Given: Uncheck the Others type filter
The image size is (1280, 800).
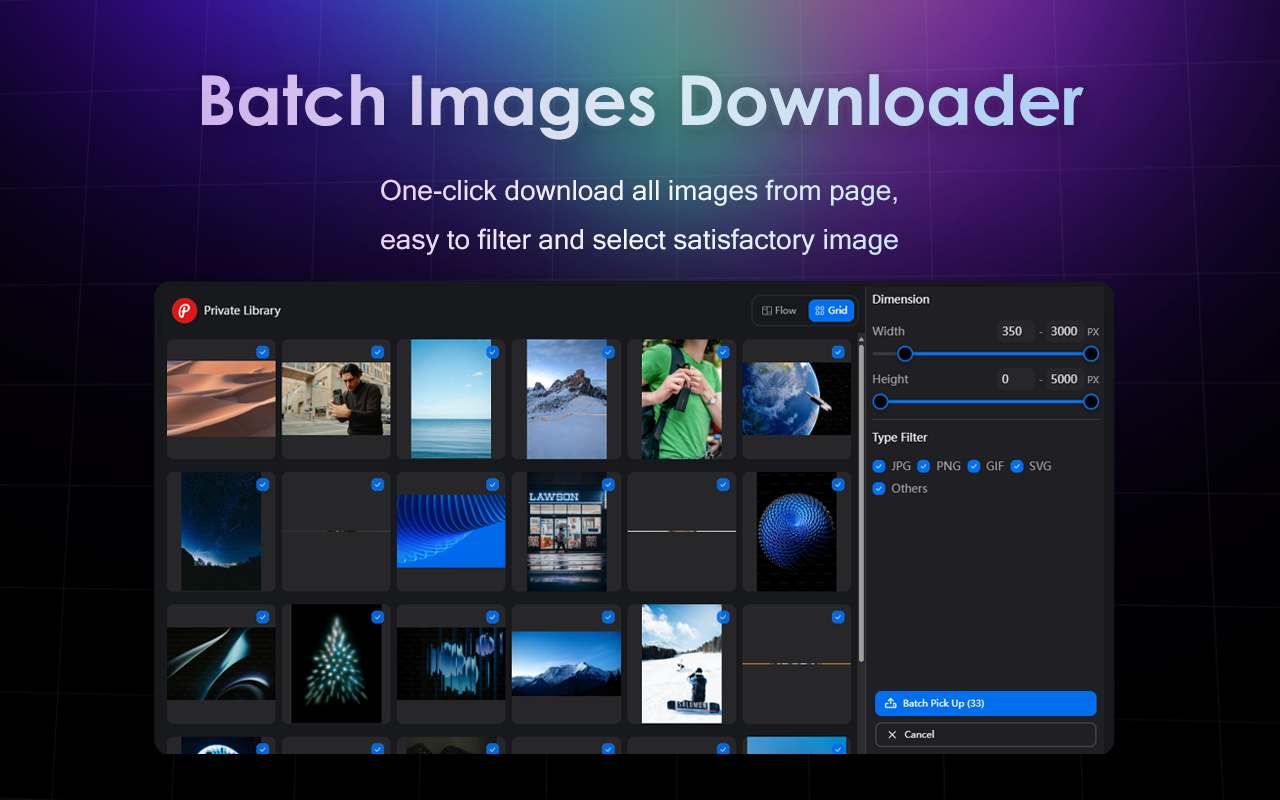Looking at the screenshot, I should [x=879, y=489].
